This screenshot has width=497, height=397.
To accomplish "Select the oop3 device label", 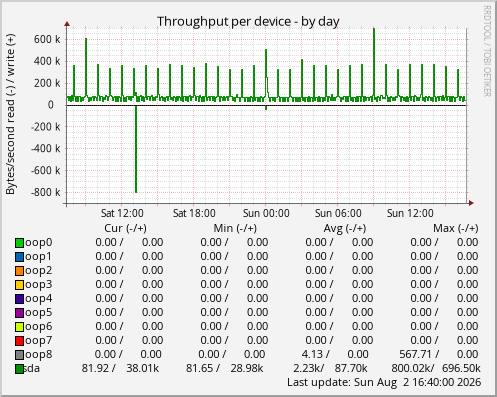I will point(39,285).
